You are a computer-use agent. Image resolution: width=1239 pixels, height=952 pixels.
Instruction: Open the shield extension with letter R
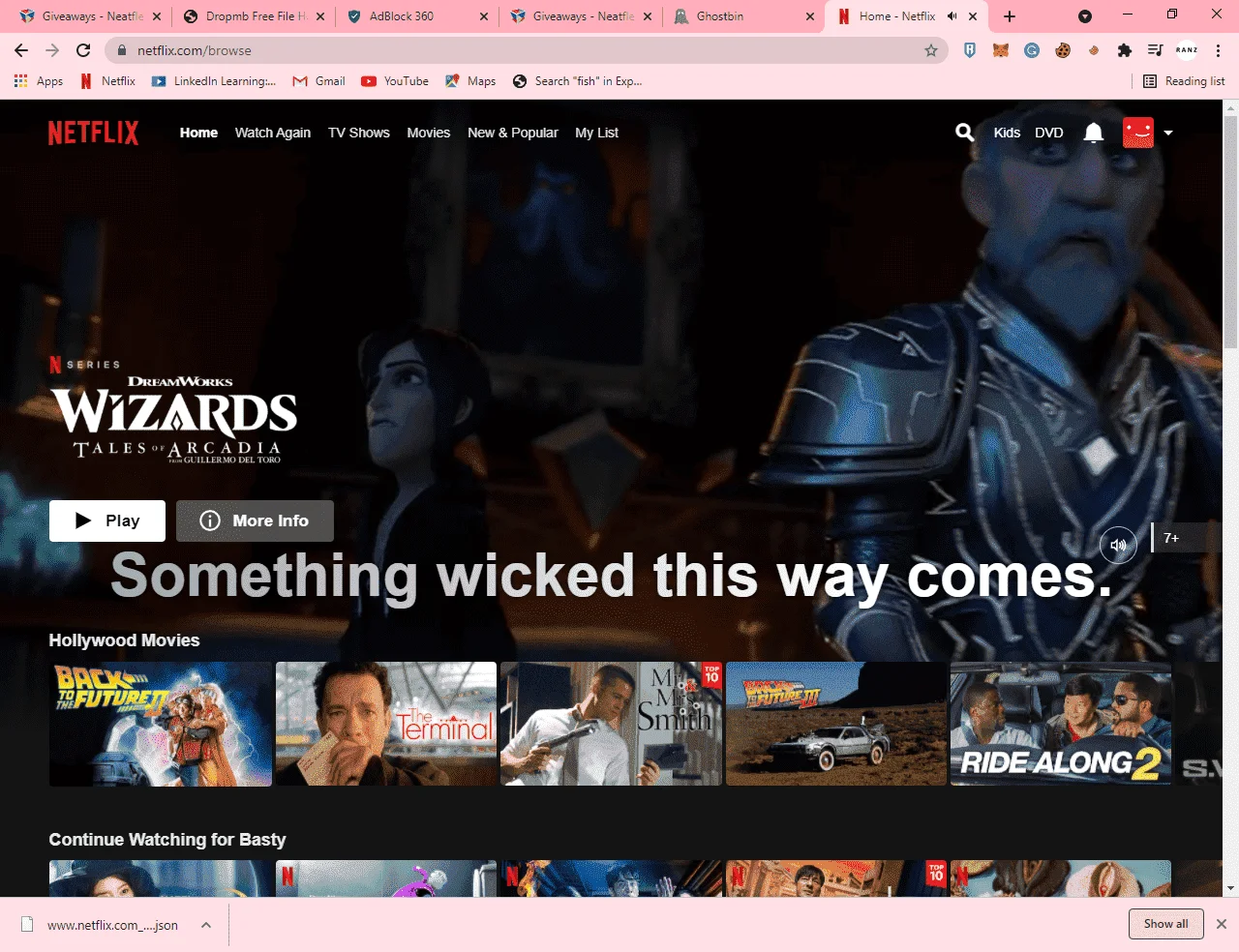(970, 50)
